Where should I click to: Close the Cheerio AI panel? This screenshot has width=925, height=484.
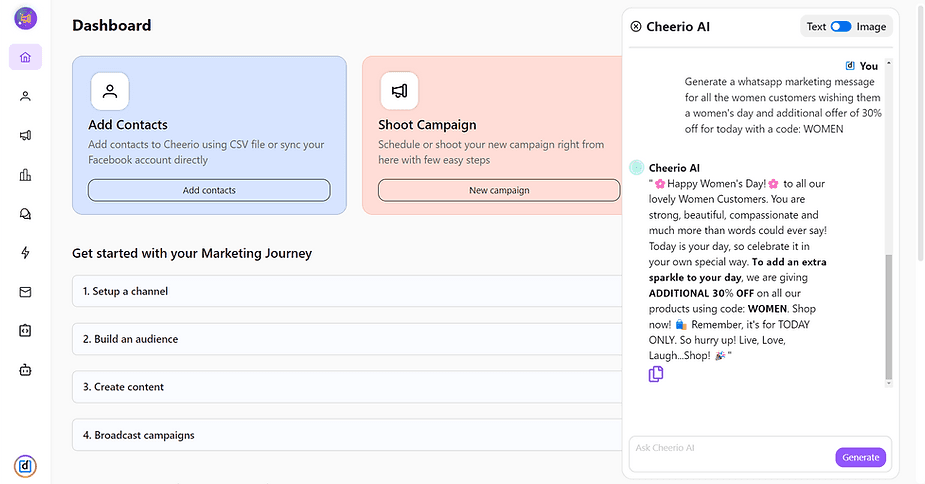pos(636,27)
